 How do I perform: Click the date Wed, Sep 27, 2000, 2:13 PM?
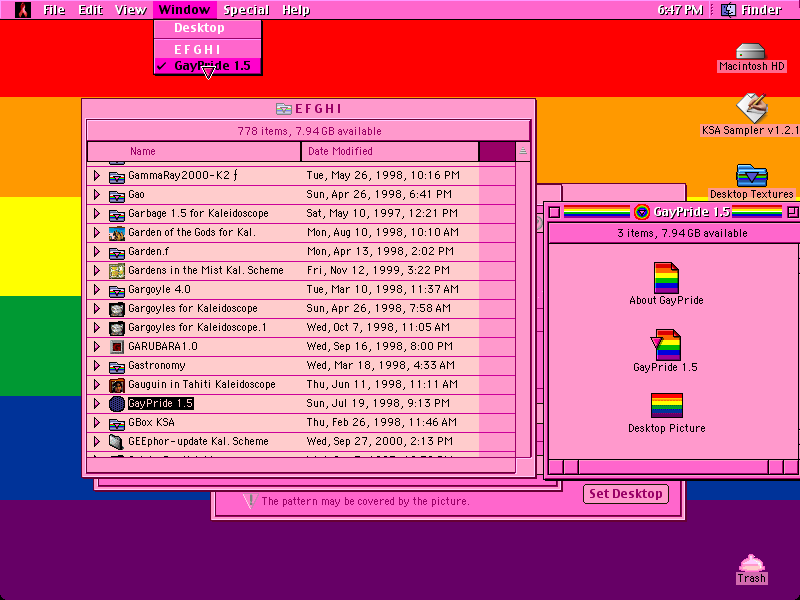(380, 441)
